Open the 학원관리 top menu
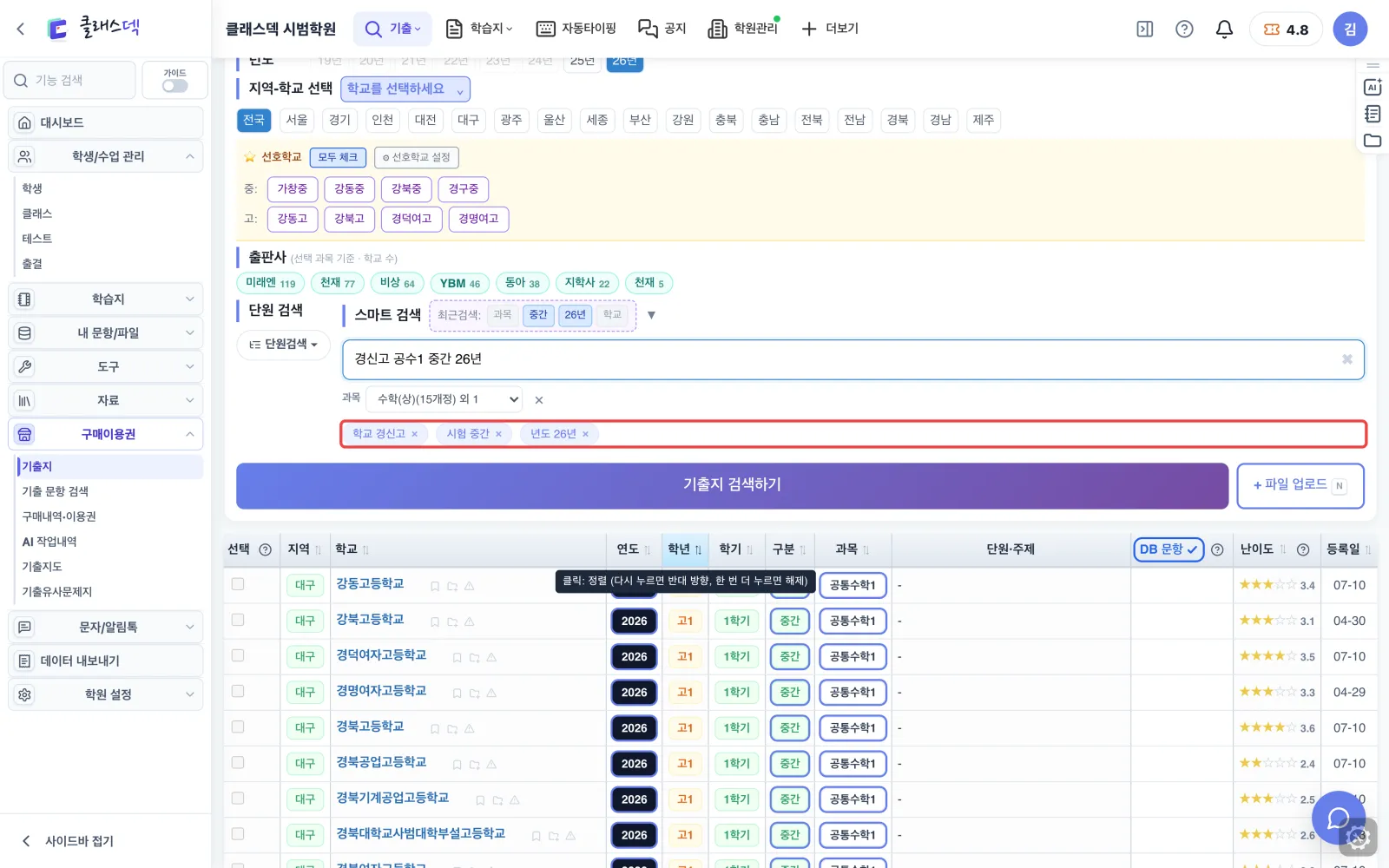The height and width of the screenshot is (868, 1389). 744,29
